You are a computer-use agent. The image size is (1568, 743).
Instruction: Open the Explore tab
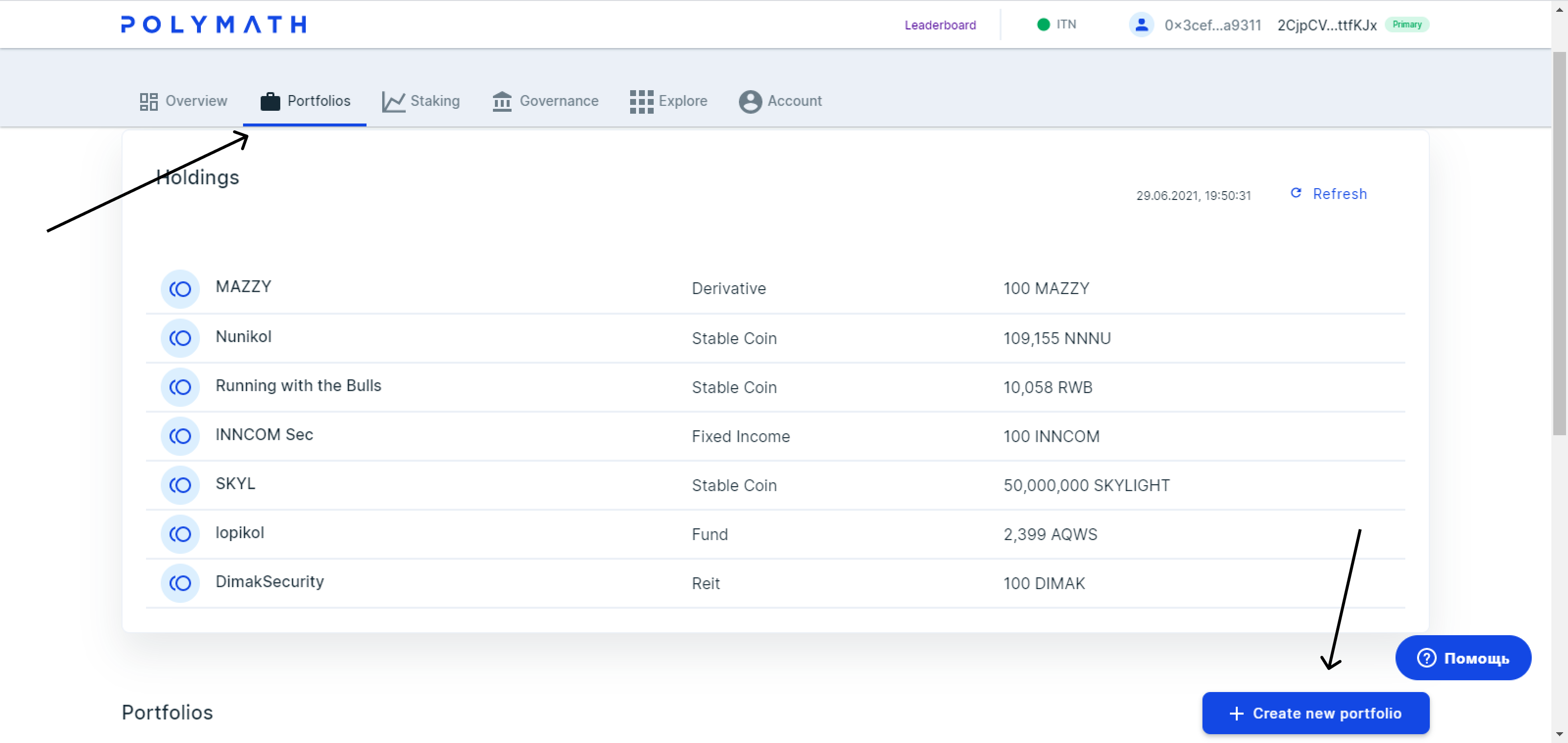click(x=668, y=101)
